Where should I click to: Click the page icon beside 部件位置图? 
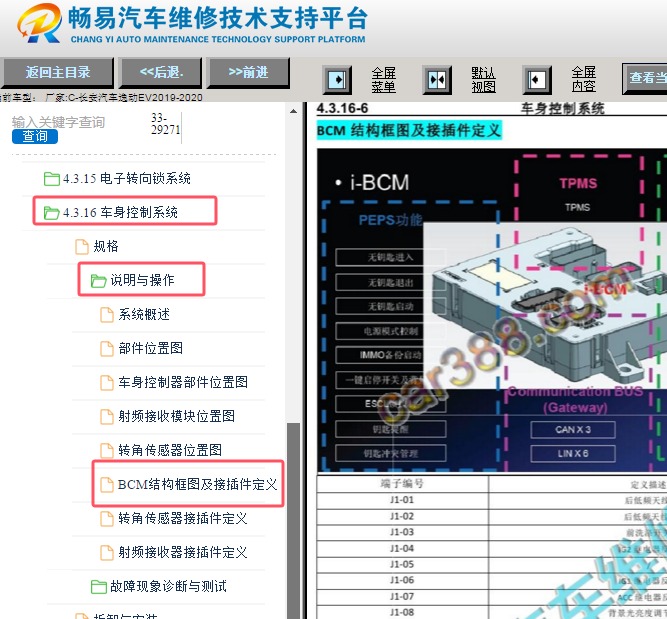107,348
